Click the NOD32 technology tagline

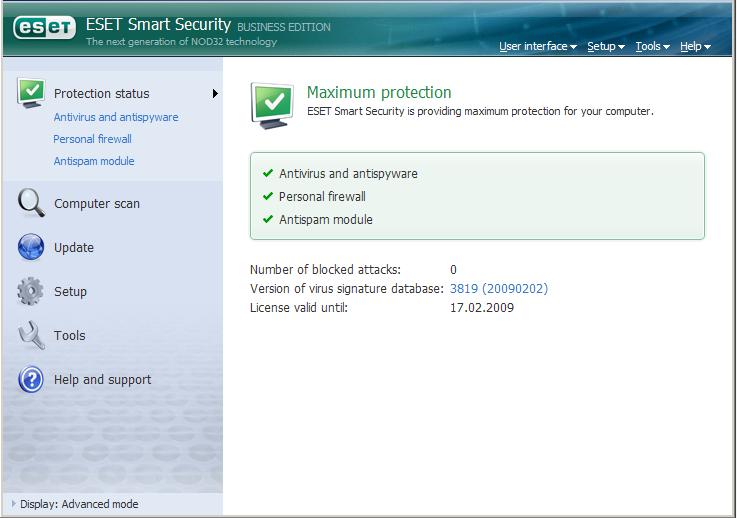pos(181,42)
